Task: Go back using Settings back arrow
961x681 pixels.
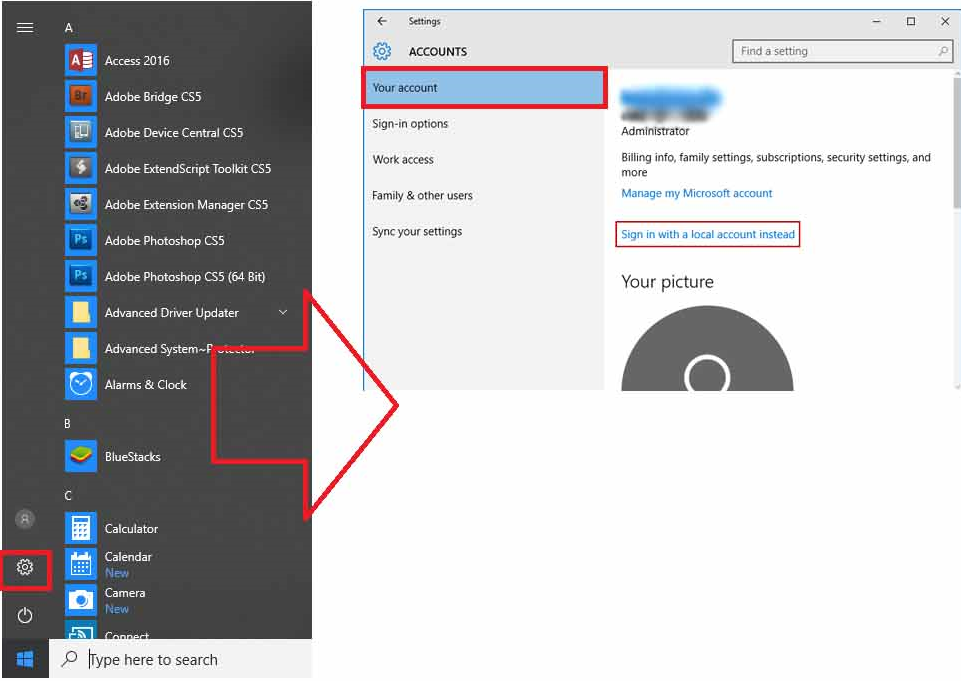Action: click(382, 21)
